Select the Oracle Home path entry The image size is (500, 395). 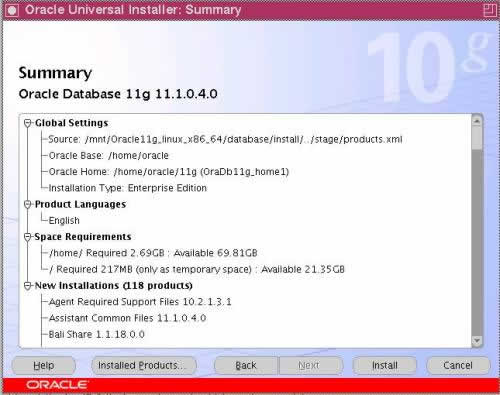tap(169, 172)
